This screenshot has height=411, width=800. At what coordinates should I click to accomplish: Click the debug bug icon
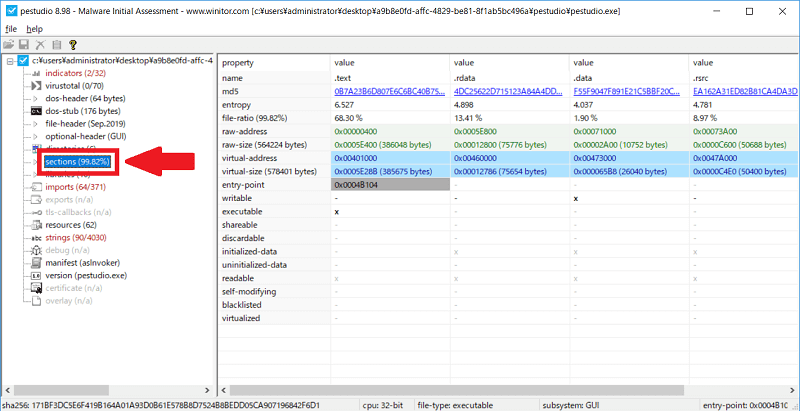[36, 250]
